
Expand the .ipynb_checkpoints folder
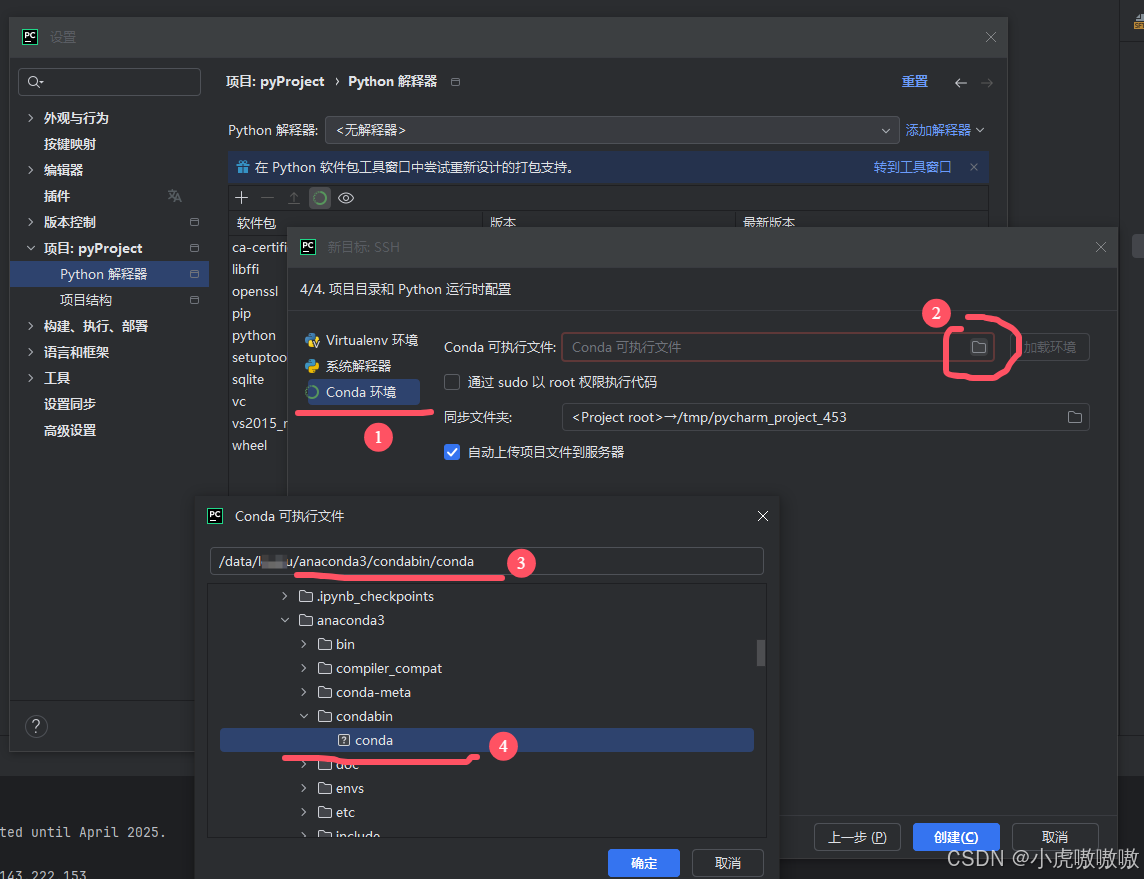click(x=285, y=596)
